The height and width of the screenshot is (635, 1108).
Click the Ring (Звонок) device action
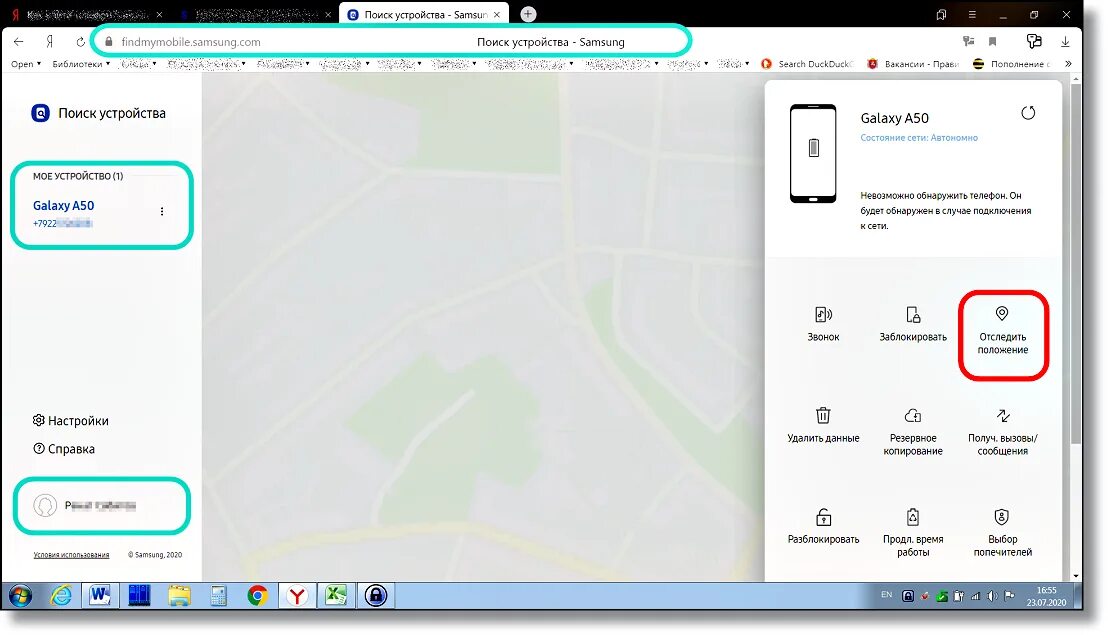(823, 324)
